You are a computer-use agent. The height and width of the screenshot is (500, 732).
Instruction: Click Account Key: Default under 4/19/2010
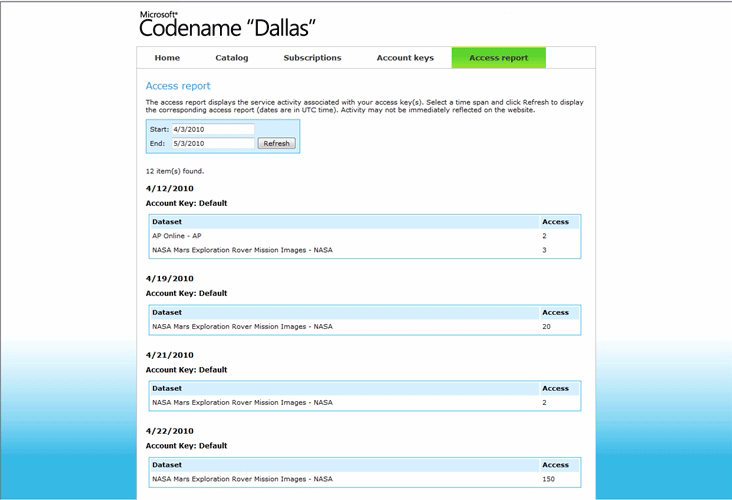click(186, 293)
